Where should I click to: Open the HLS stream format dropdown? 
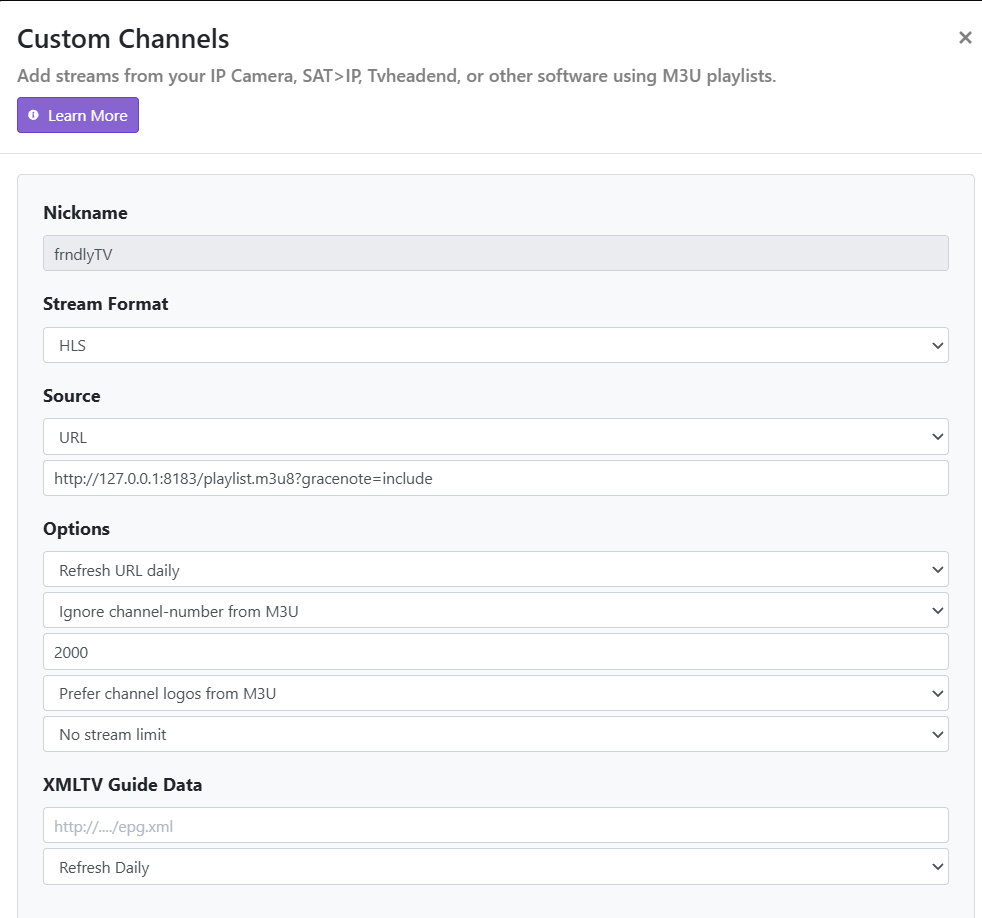coord(495,345)
